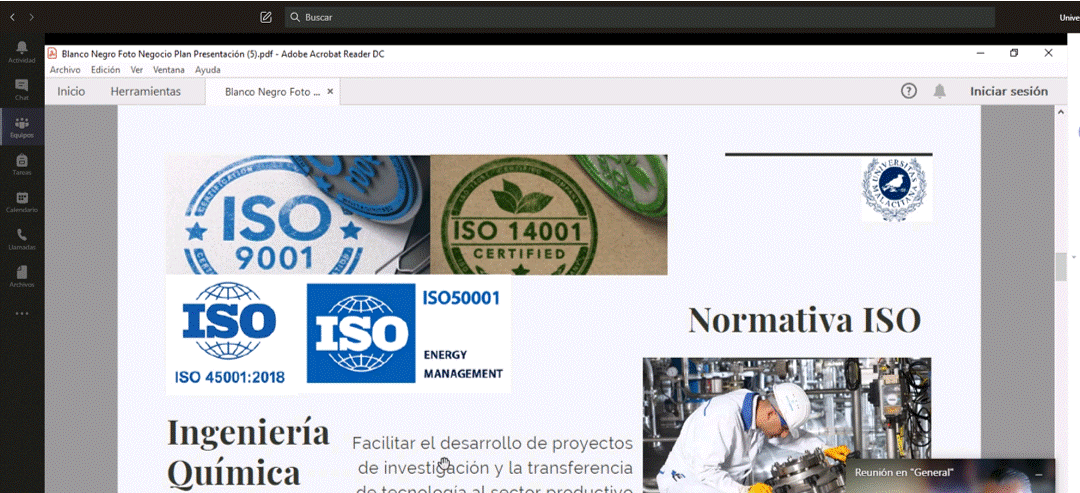
Task: Select the Blanco Negro Foto document tab
Action: click(272, 92)
